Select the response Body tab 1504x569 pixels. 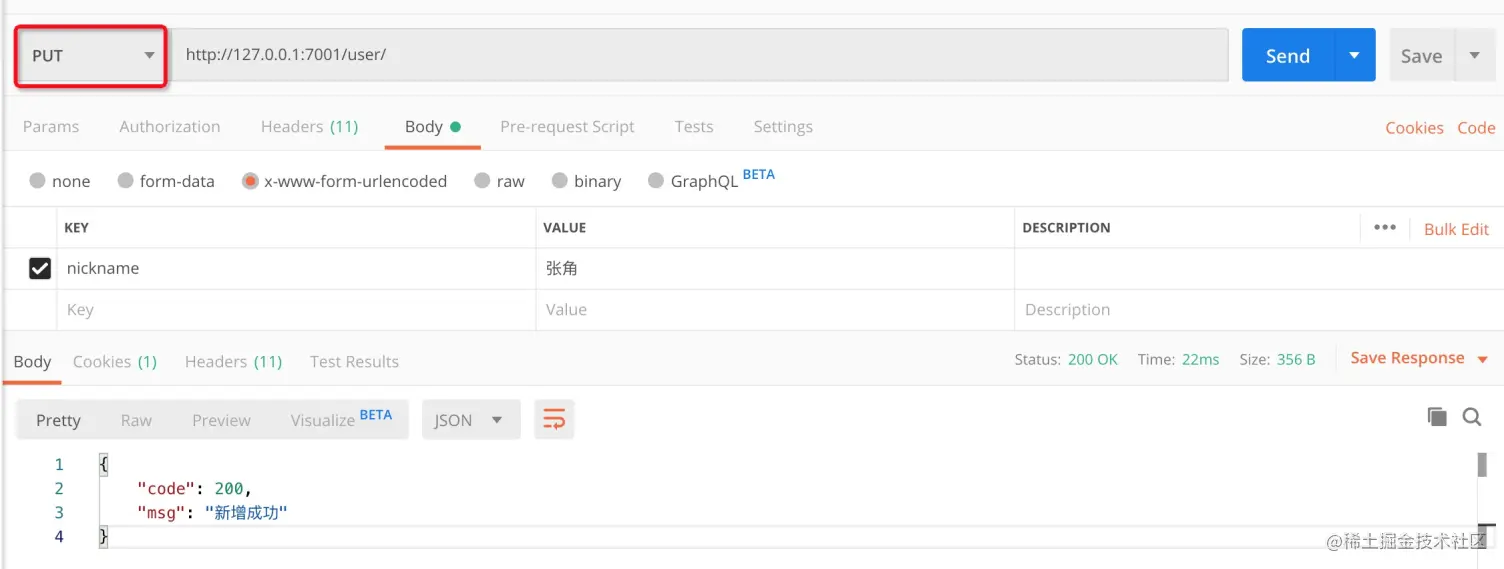point(32,361)
